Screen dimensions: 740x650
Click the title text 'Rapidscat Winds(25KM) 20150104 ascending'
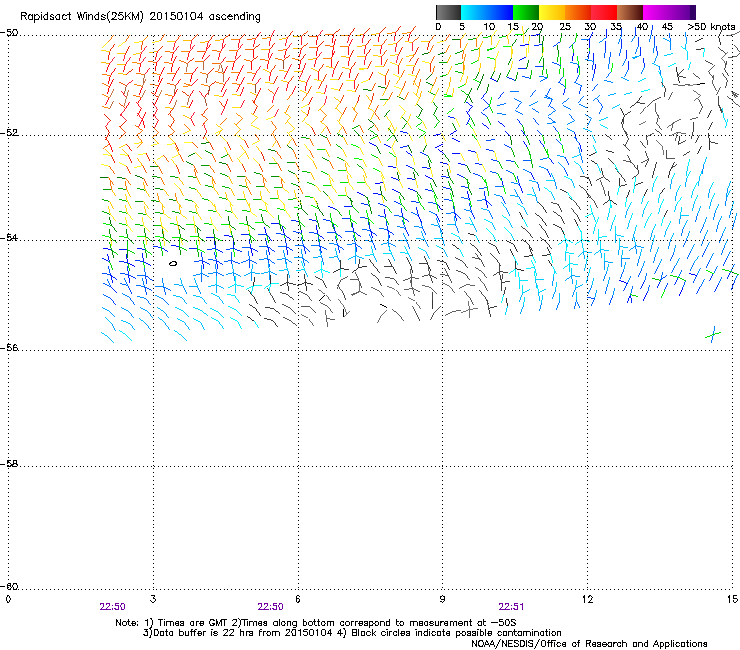click(140, 17)
